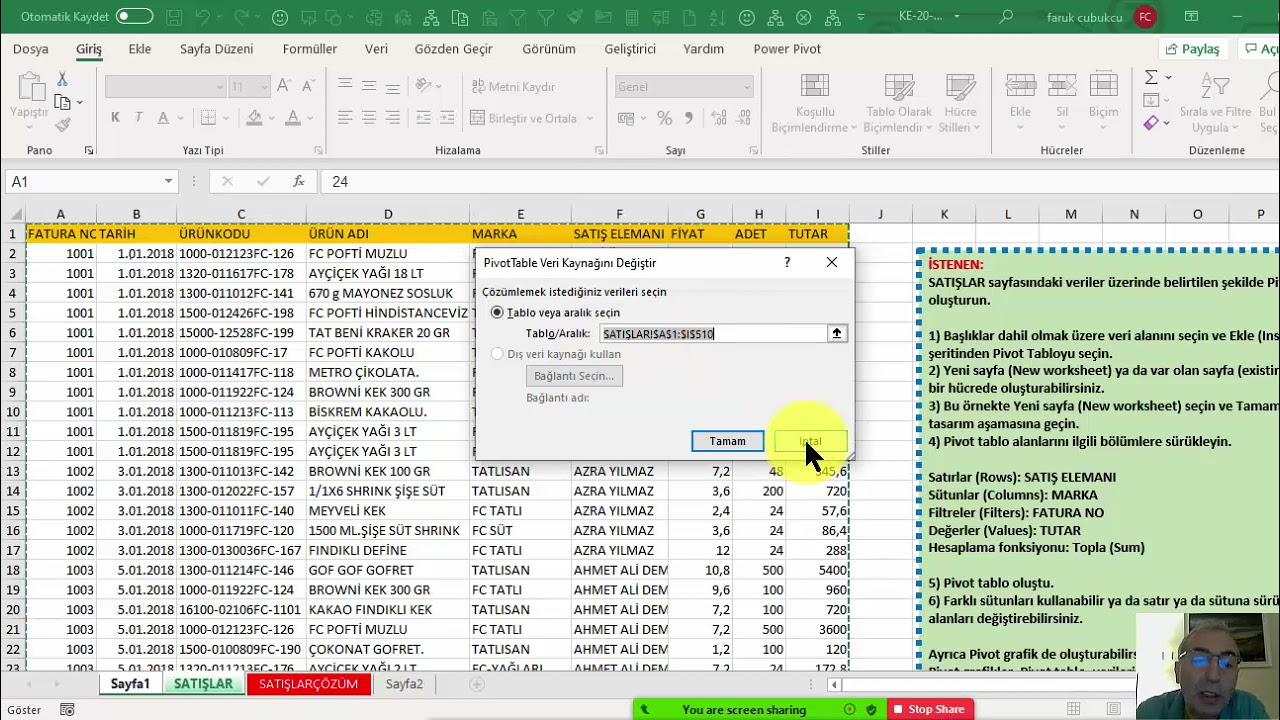Click the collapse dialog range selector icon
Viewport: 1280px width, 720px height.
point(837,334)
